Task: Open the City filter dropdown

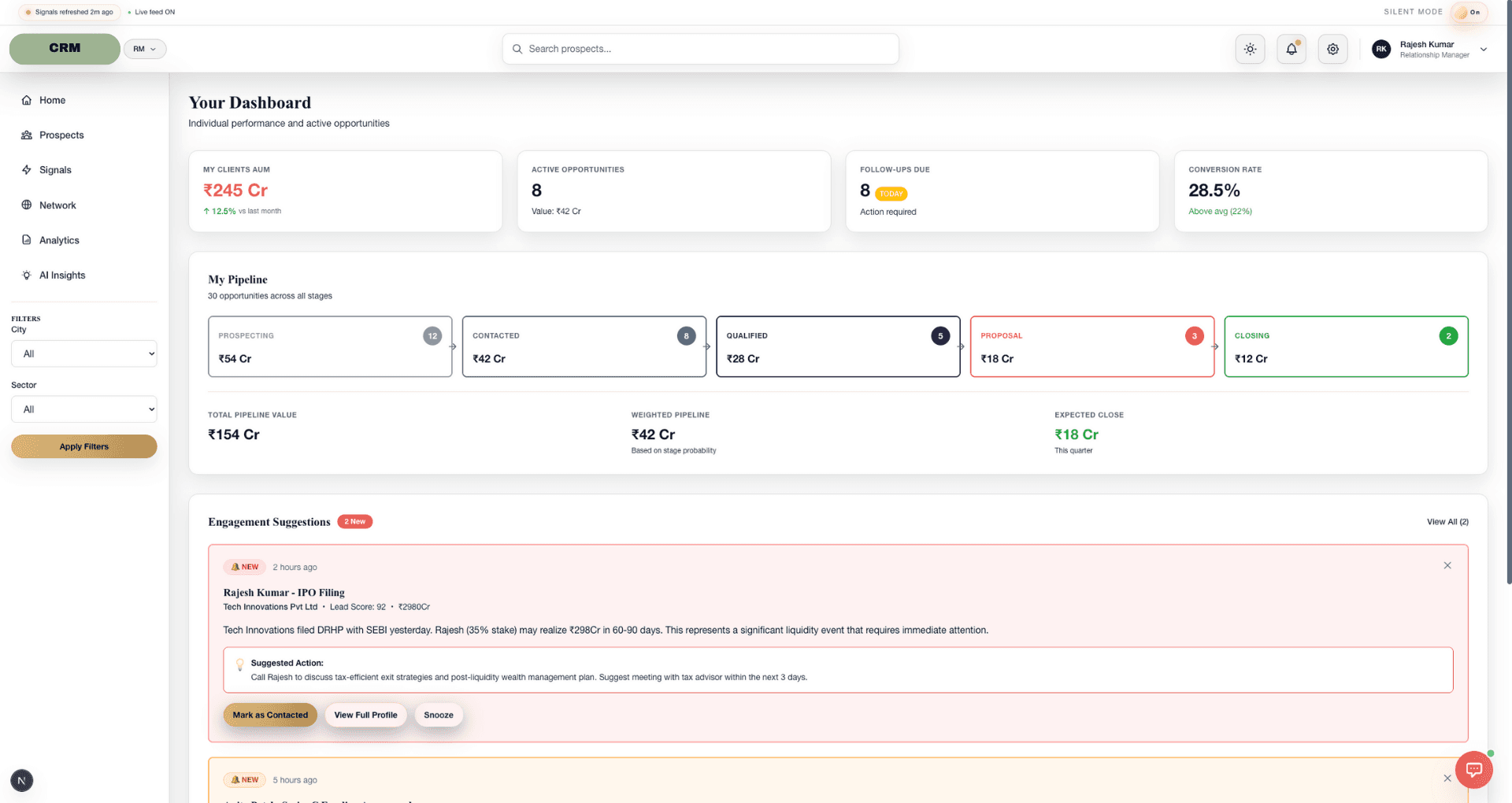Action: 83,353
